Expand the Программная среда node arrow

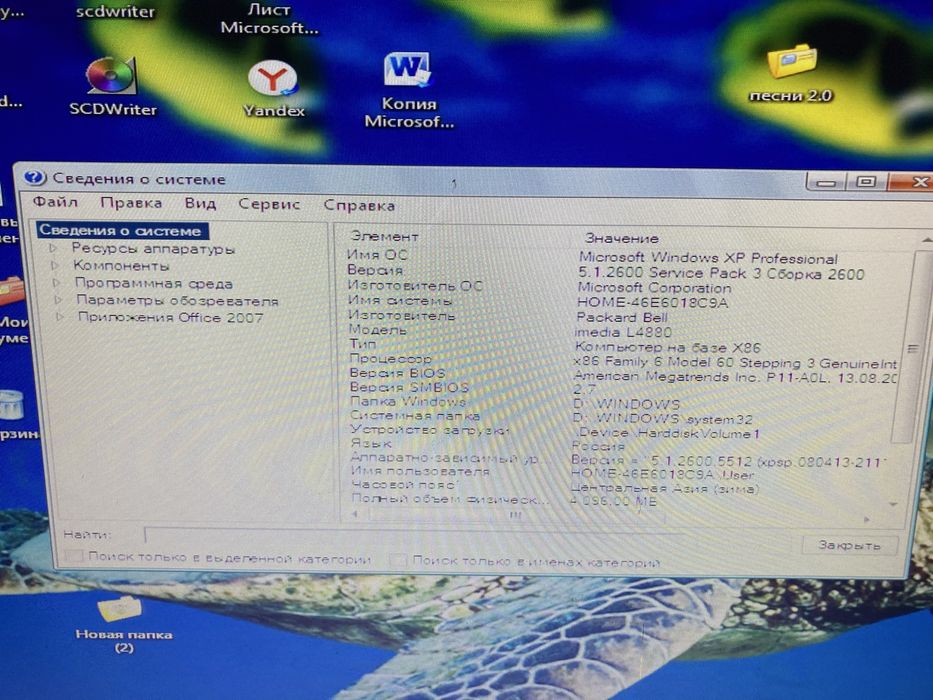click(x=57, y=282)
